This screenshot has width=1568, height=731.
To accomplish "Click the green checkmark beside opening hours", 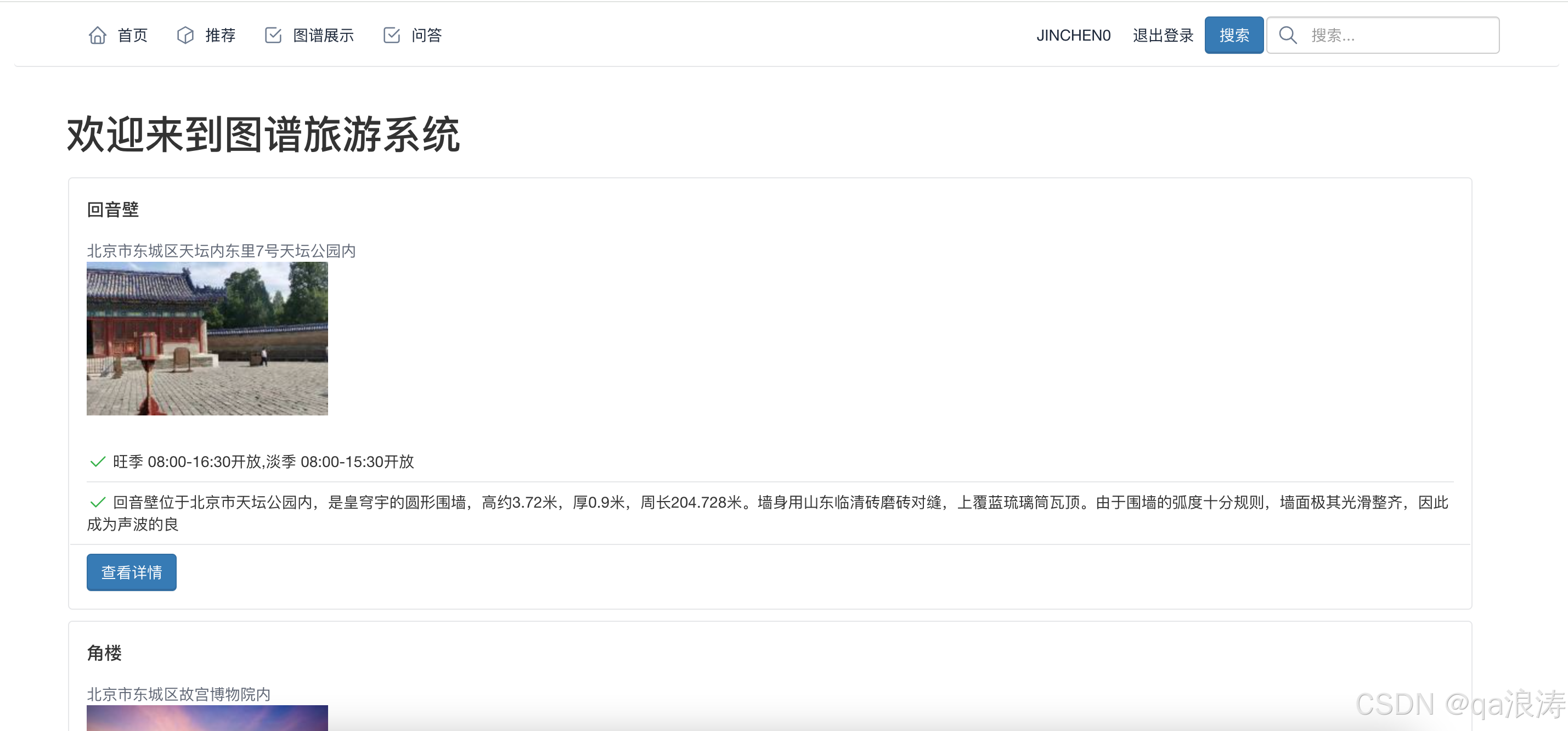I will click(x=98, y=462).
